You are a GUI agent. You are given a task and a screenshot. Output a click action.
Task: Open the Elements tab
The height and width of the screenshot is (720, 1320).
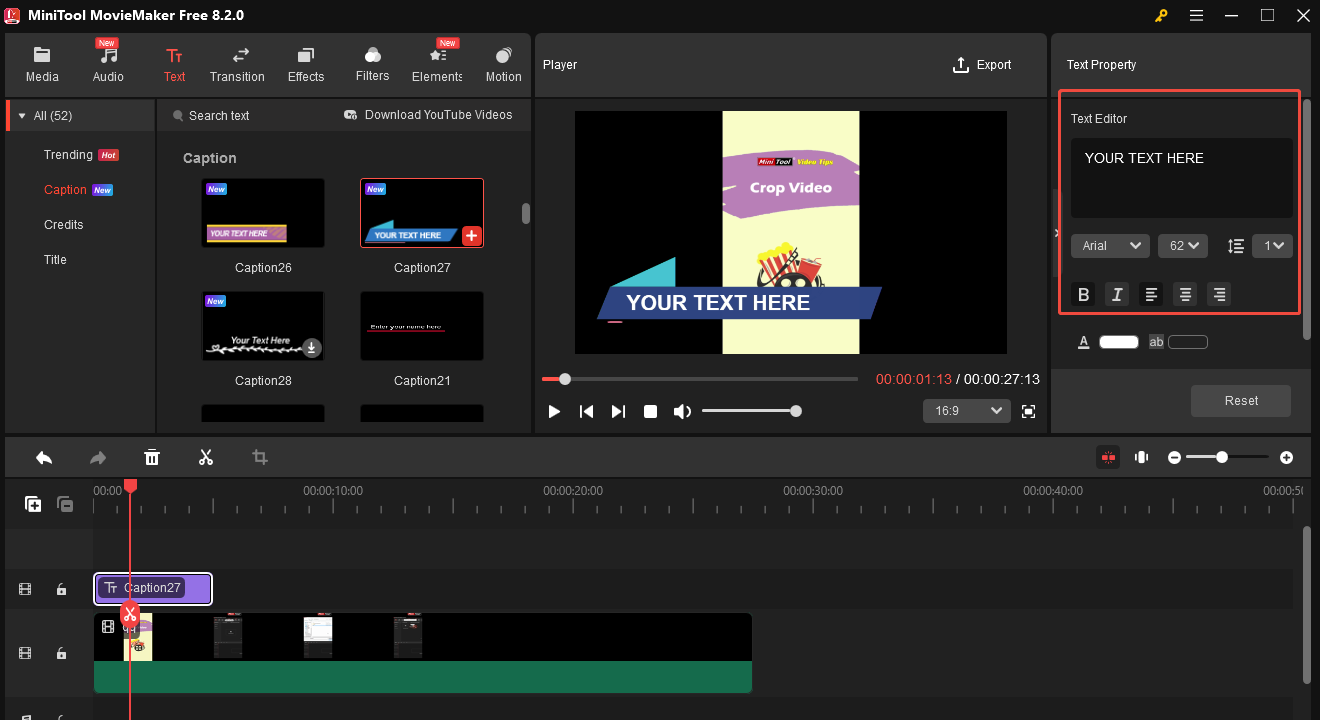(x=437, y=64)
